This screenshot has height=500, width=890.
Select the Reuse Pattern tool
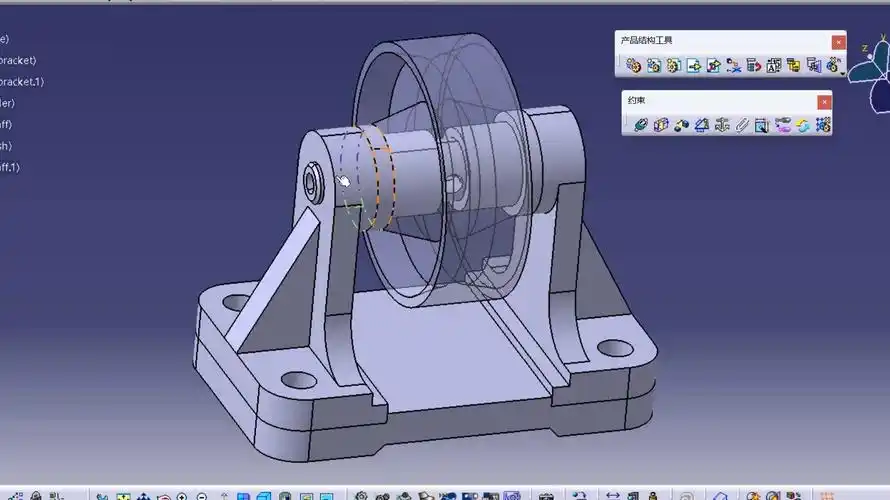coord(823,125)
